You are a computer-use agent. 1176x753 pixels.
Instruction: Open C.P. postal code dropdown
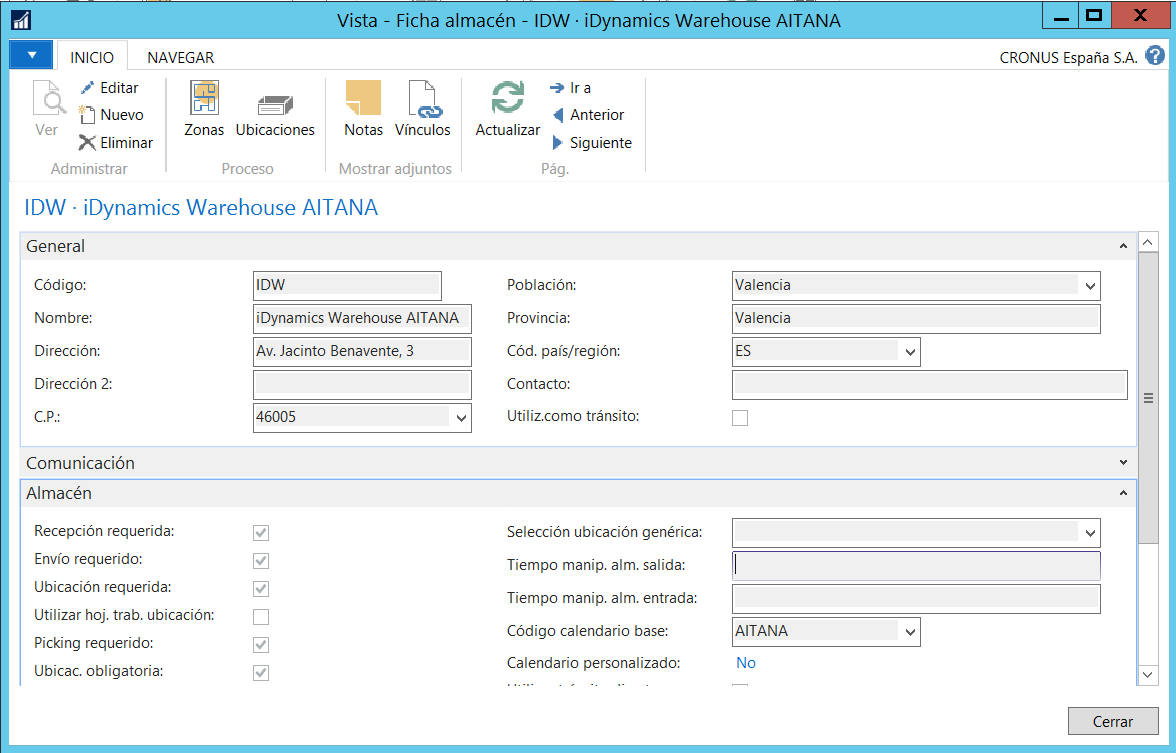461,418
